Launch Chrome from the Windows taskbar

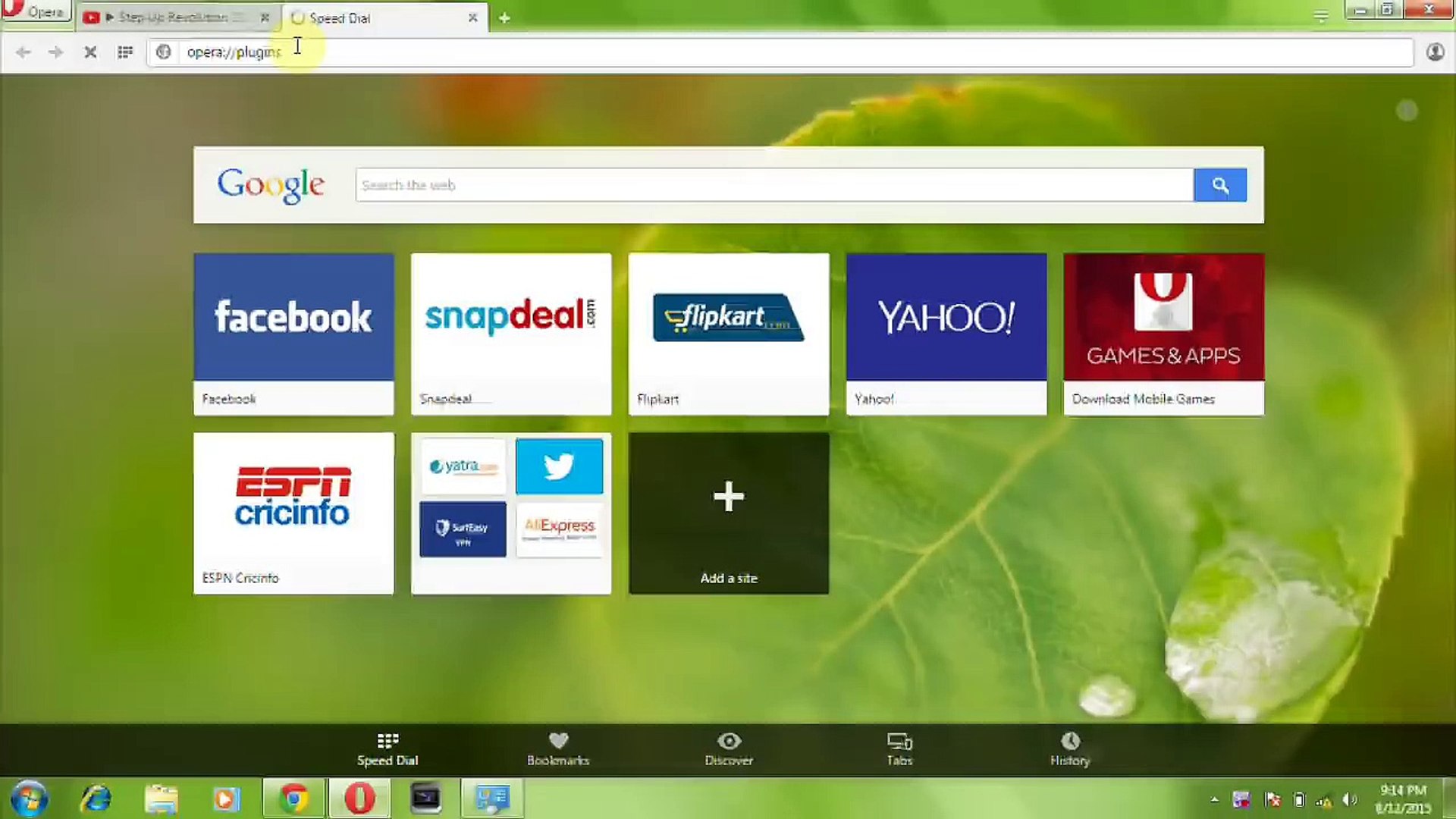(x=293, y=799)
